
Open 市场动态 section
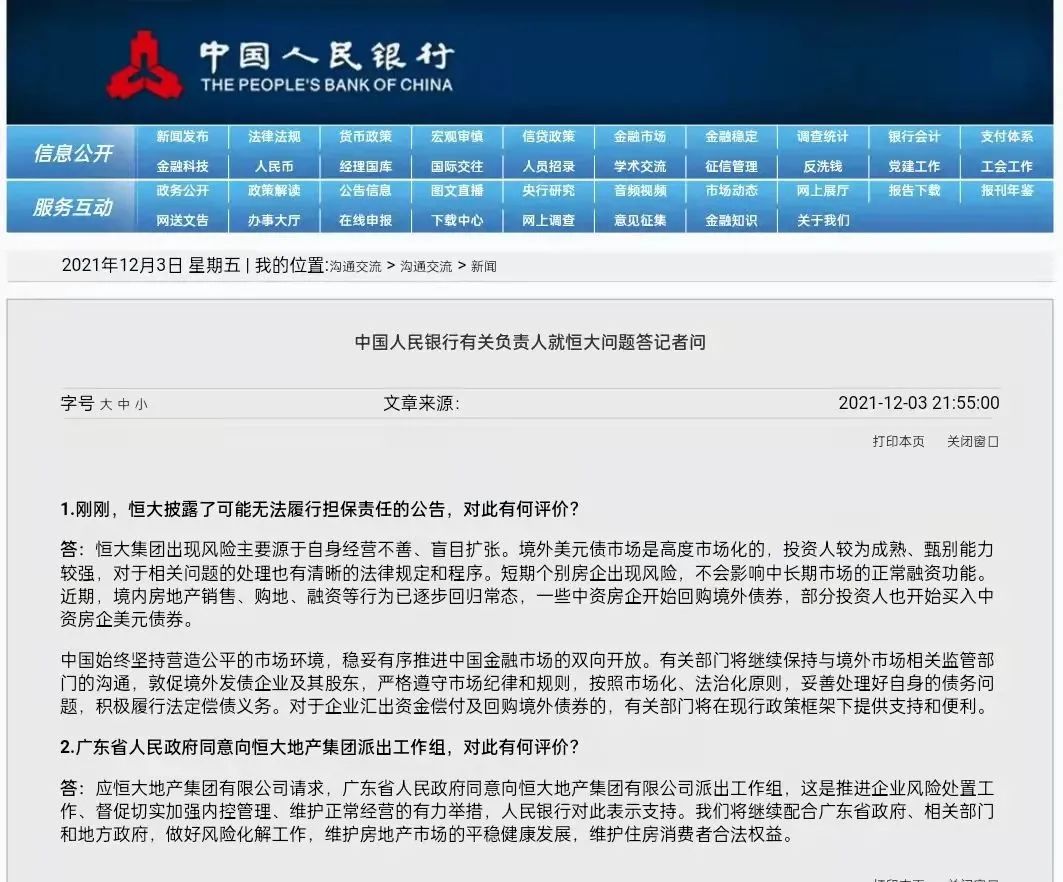pyautogui.click(x=731, y=191)
